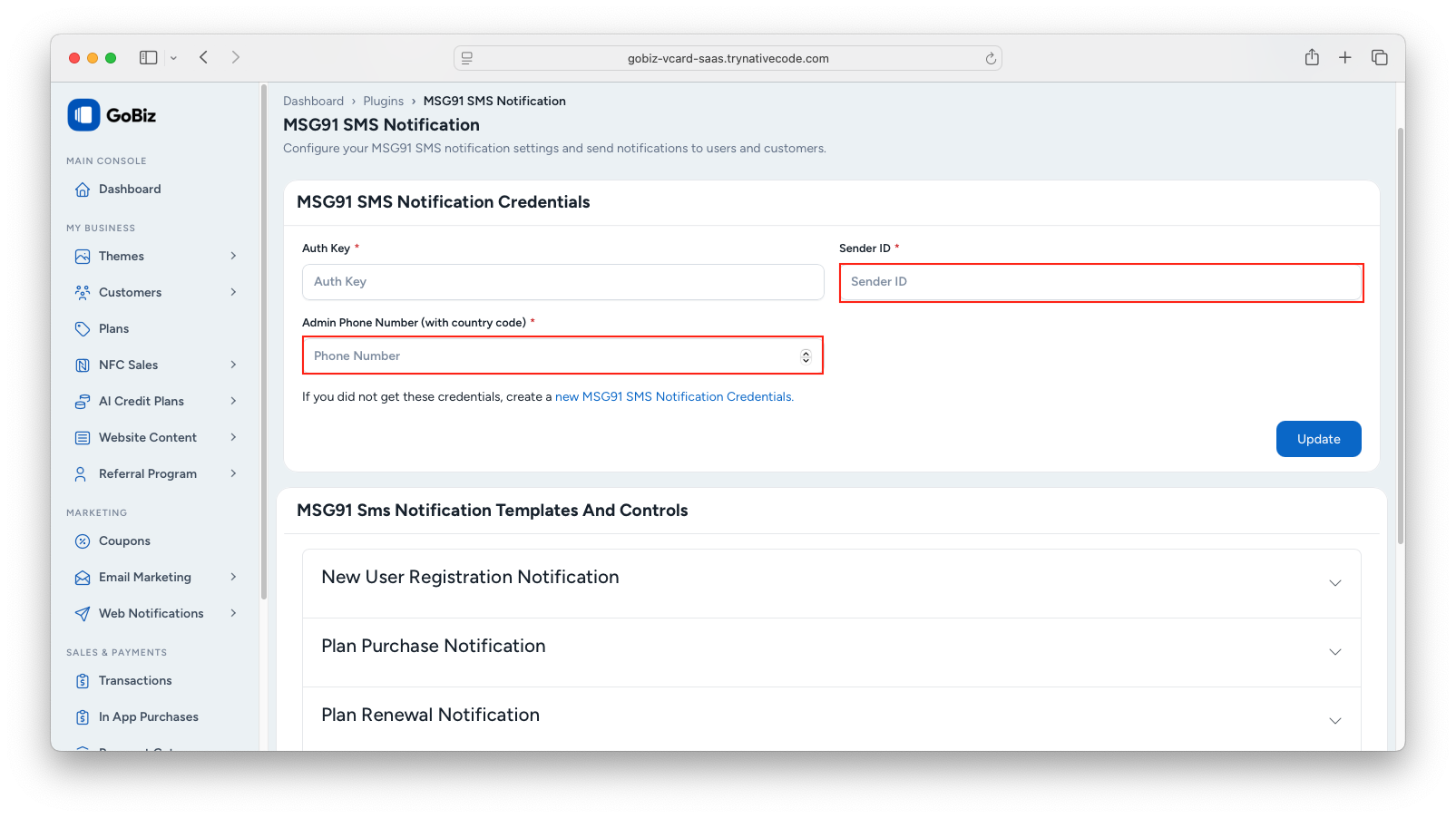
Task: Click the Plans tag icon
Action: (x=83, y=329)
